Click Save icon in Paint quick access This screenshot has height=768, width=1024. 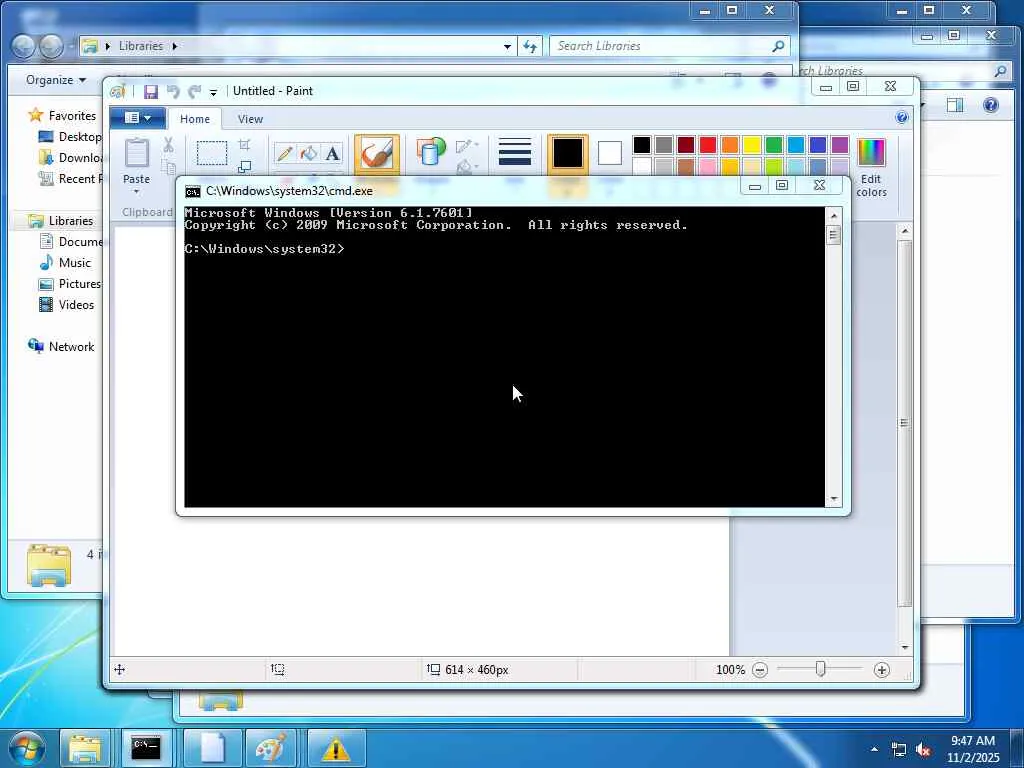point(151,91)
